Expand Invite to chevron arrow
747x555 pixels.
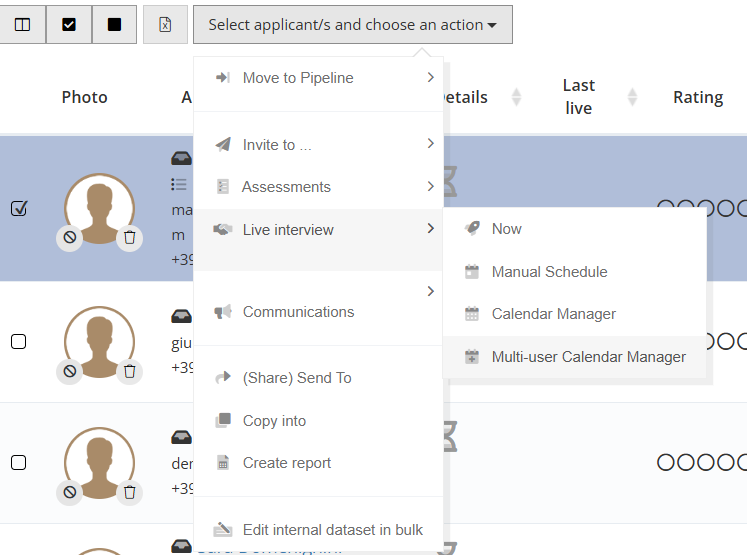point(431,143)
